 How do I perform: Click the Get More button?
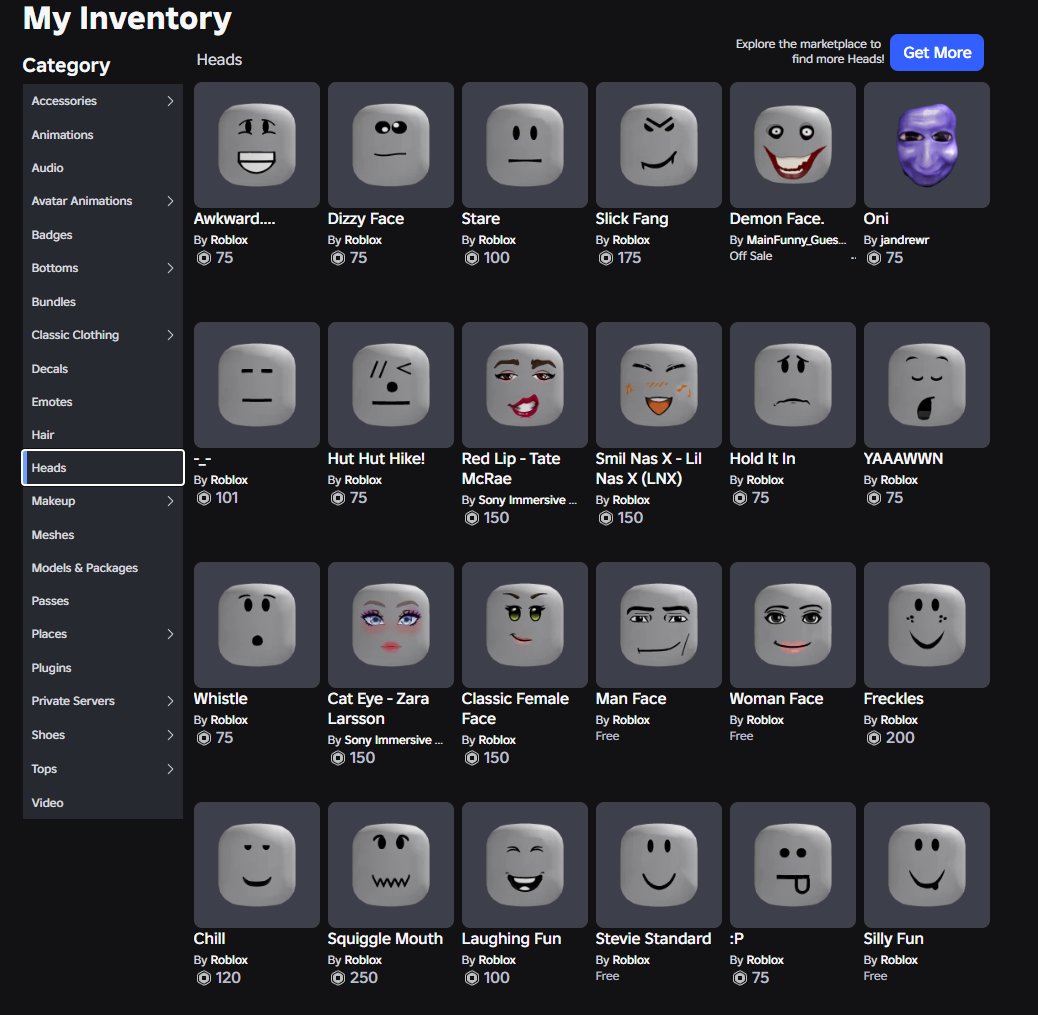point(937,52)
